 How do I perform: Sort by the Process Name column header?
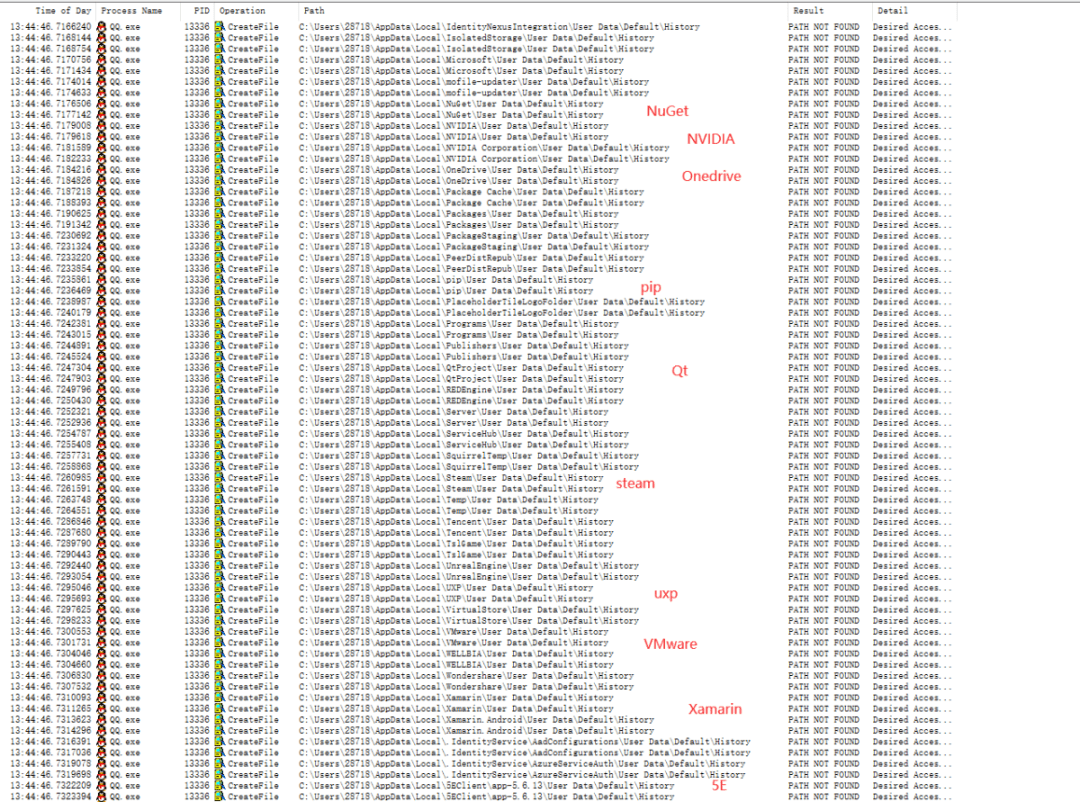click(x=132, y=10)
